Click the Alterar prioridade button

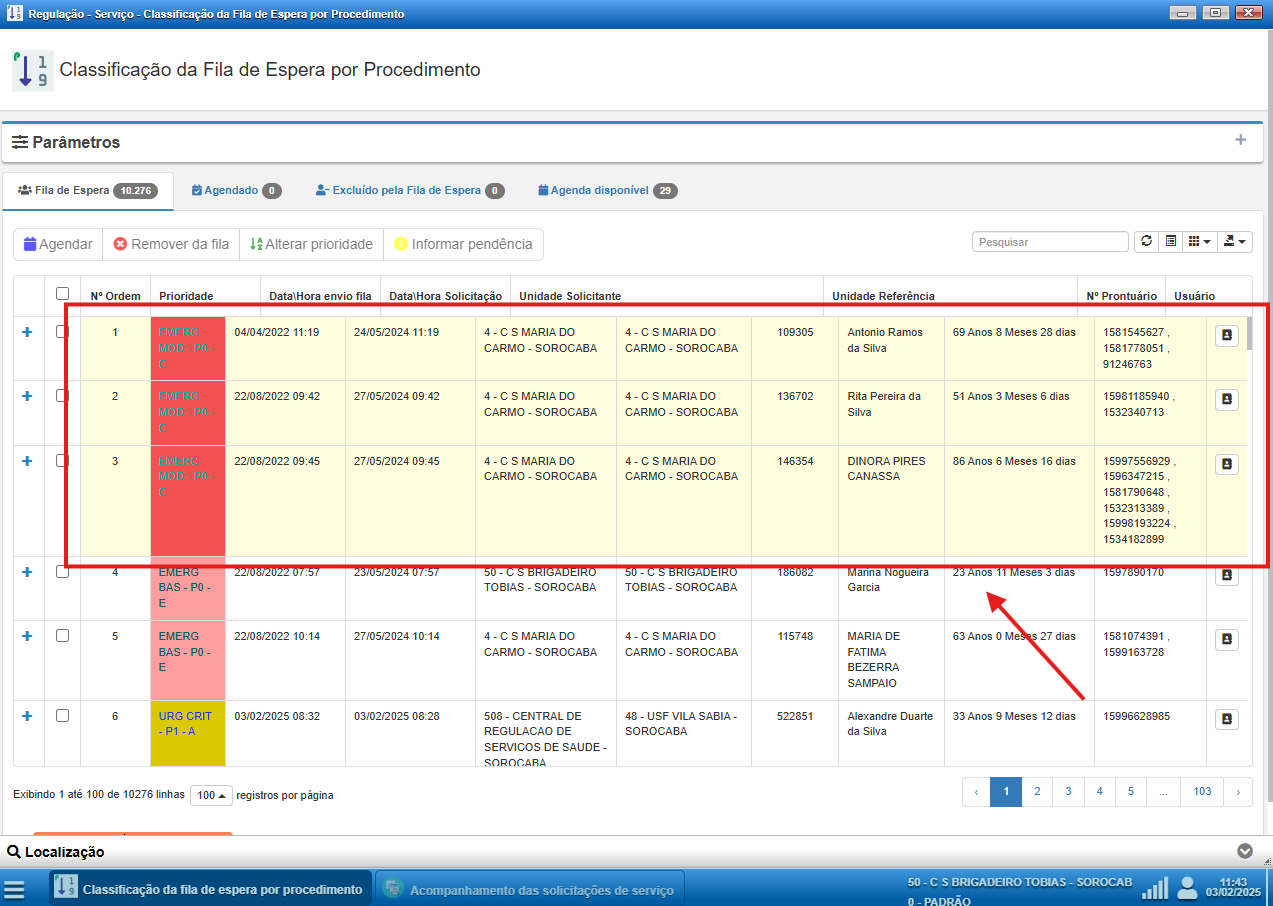311,244
